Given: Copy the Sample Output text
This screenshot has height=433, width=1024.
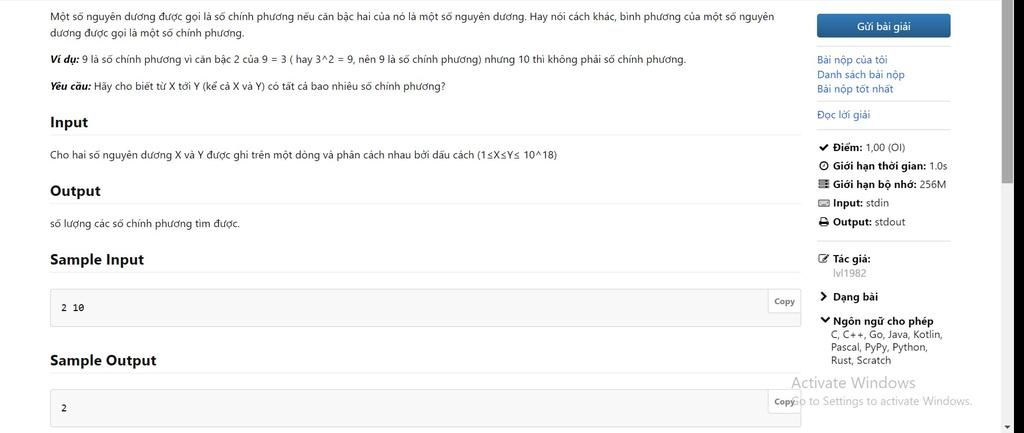Looking at the screenshot, I should 784,402.
